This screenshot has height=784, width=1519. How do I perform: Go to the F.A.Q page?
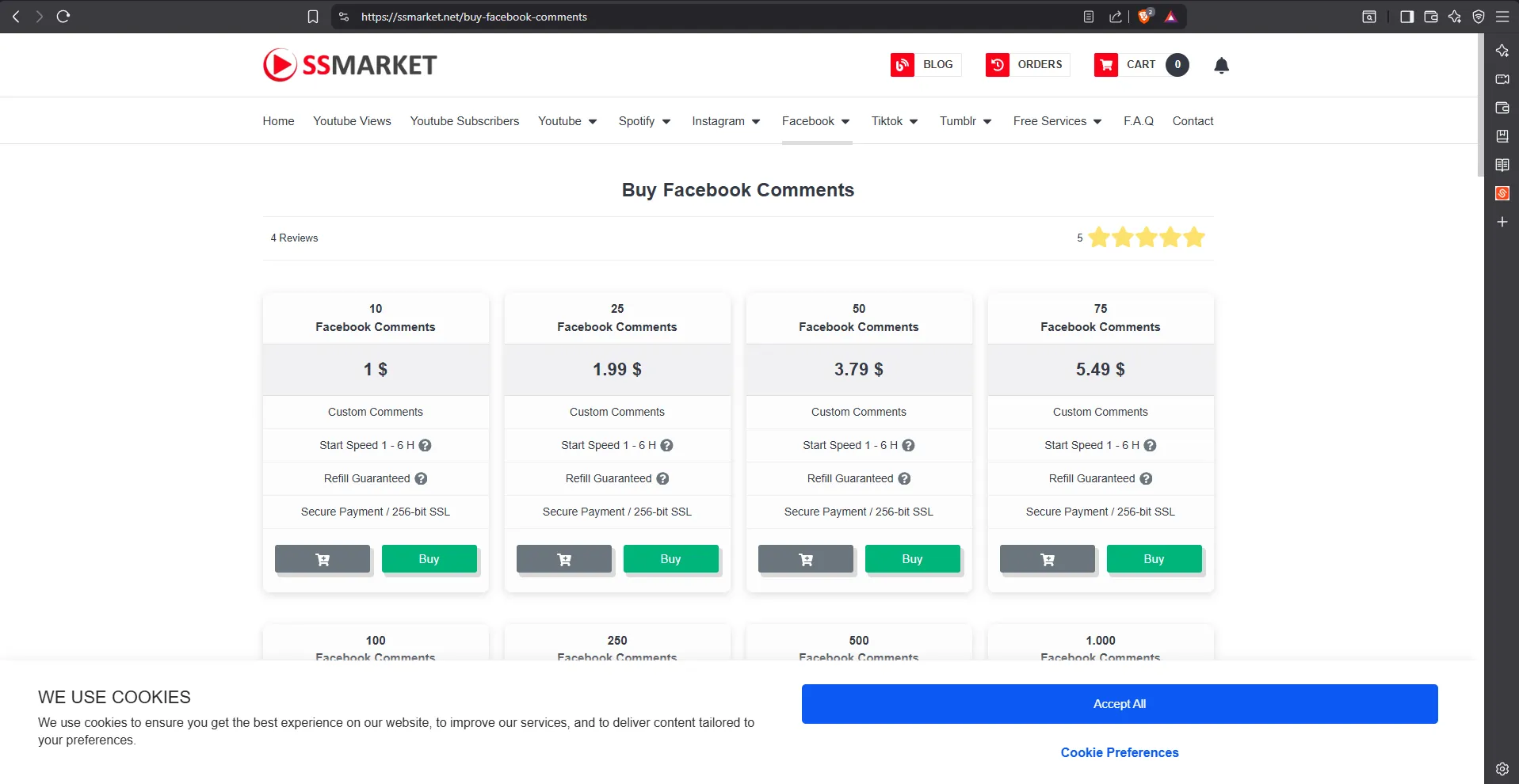coord(1139,120)
